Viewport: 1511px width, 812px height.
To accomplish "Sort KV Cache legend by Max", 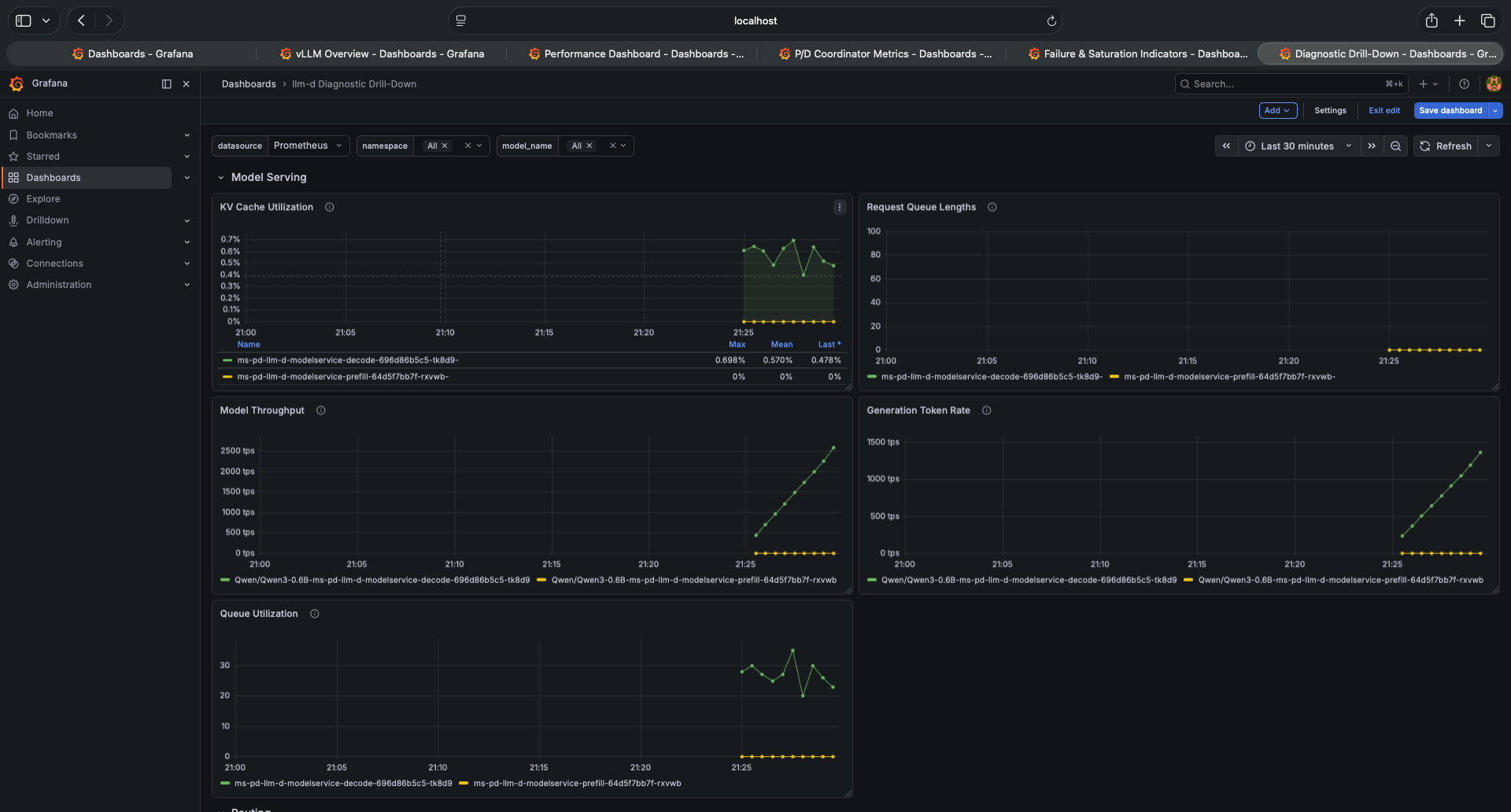I will pyautogui.click(x=737, y=345).
